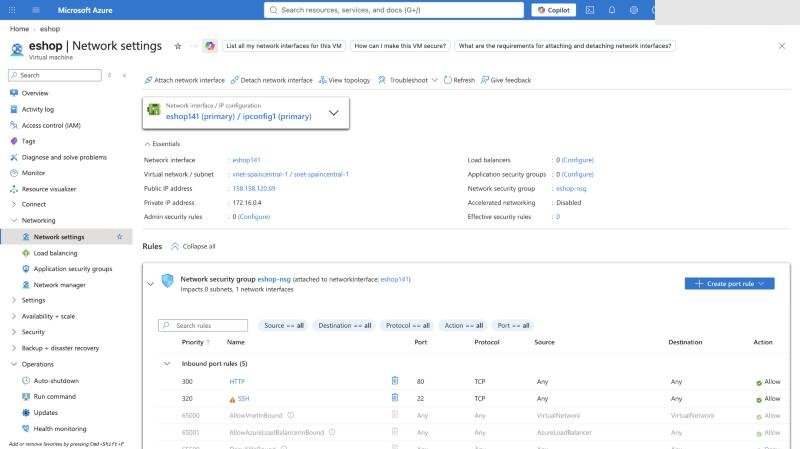800x449 pixels.
Task: Open Activity log in the sidebar
Action: [37, 109]
